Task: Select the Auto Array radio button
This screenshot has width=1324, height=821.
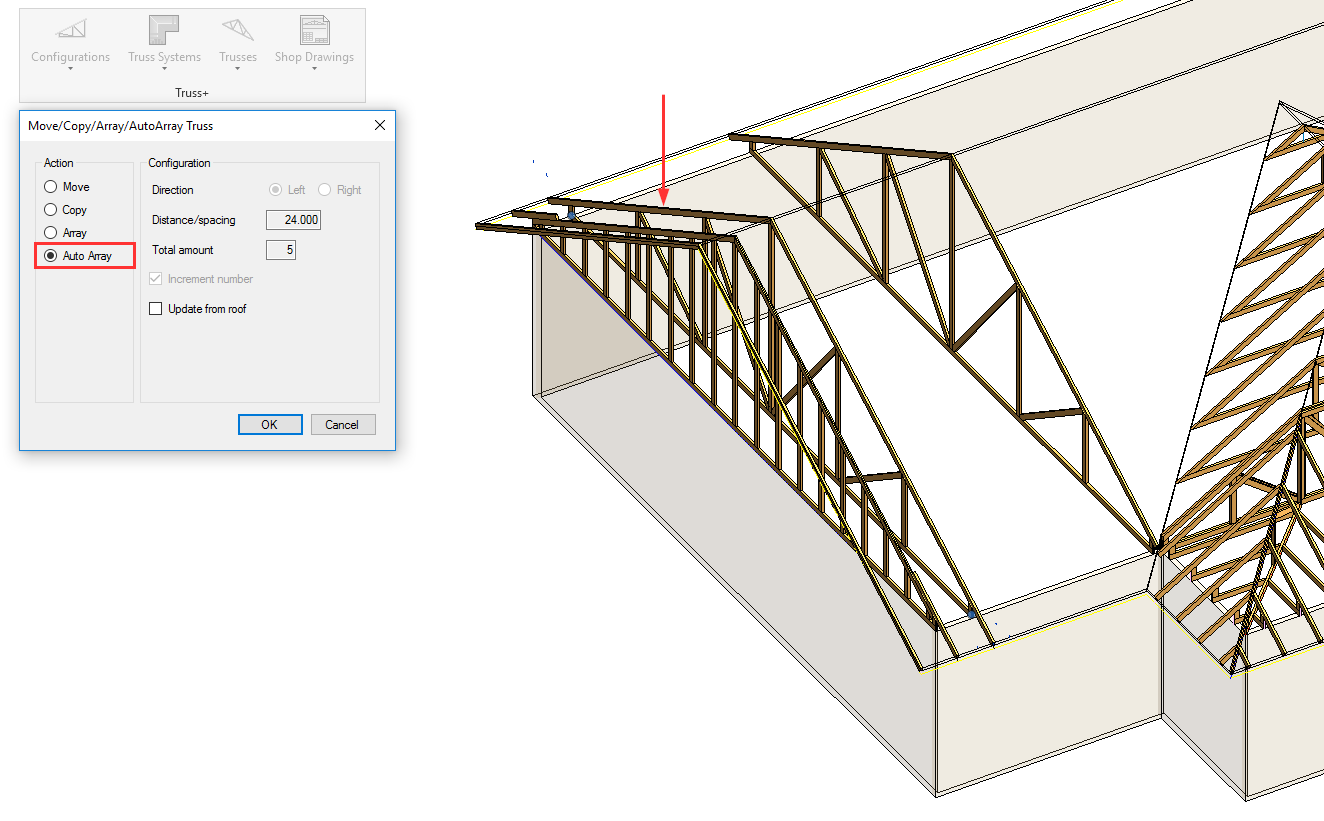Action: (x=50, y=256)
